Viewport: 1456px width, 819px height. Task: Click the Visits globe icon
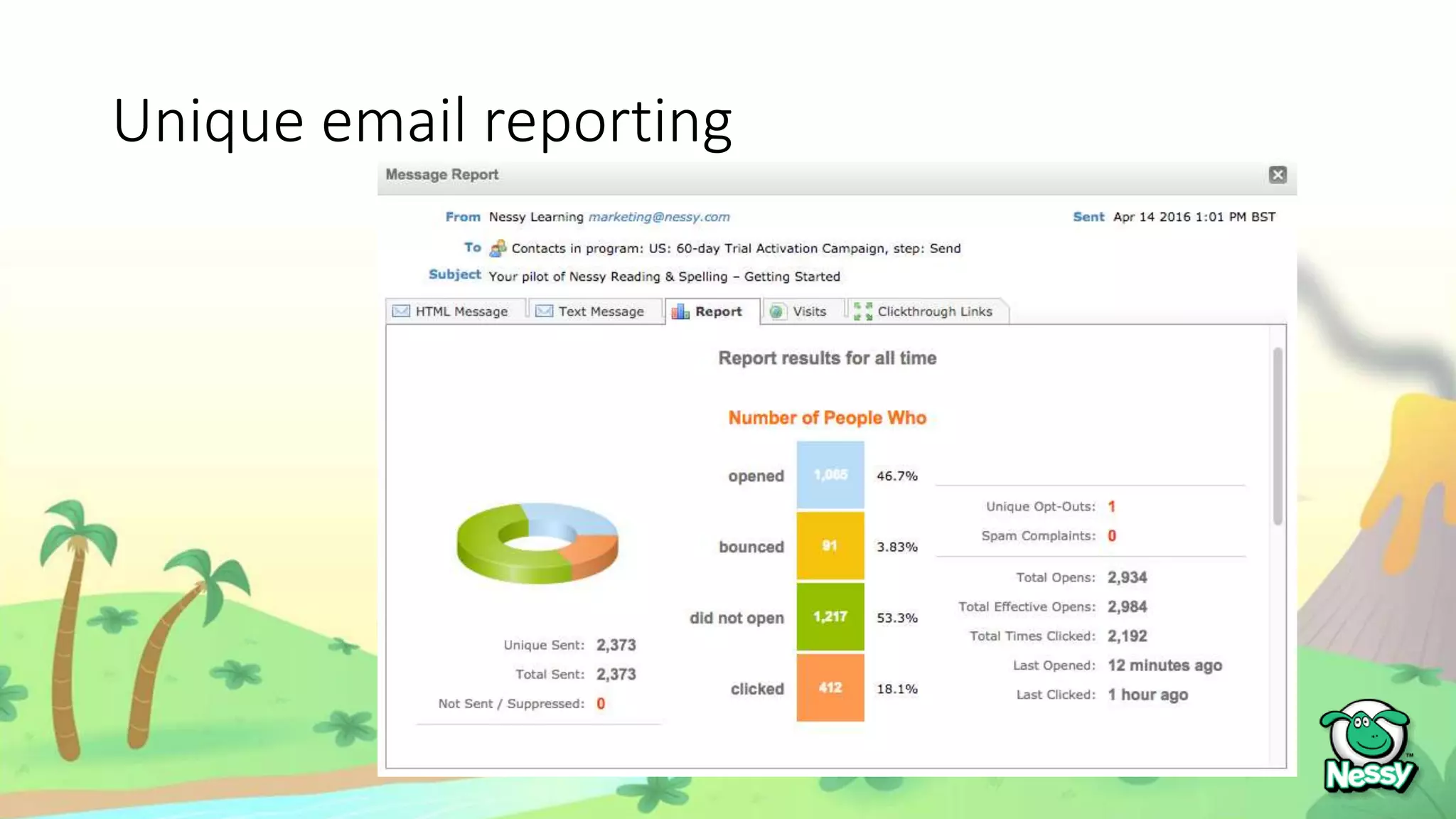coord(776,311)
